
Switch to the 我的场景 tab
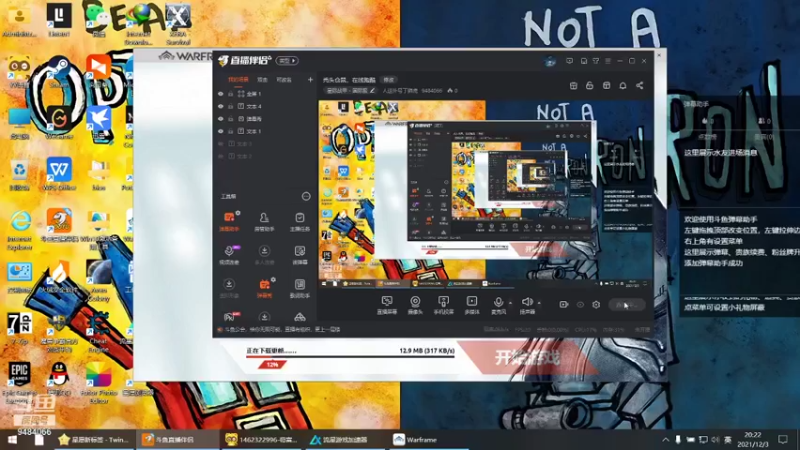click(x=238, y=80)
